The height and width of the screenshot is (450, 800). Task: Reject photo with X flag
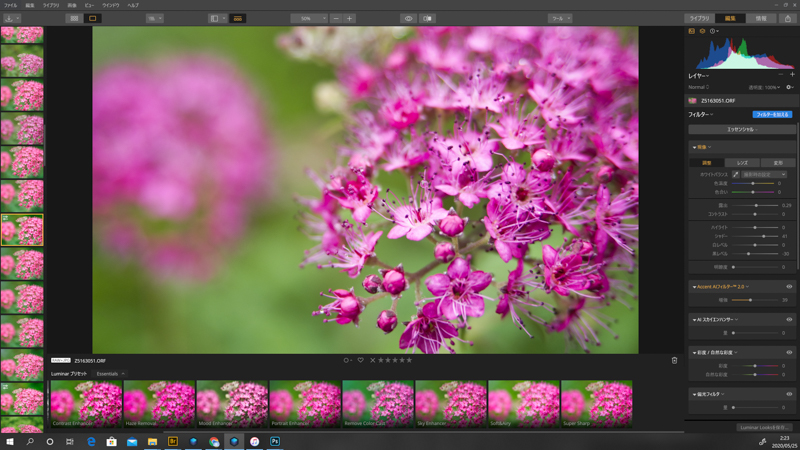(x=372, y=360)
